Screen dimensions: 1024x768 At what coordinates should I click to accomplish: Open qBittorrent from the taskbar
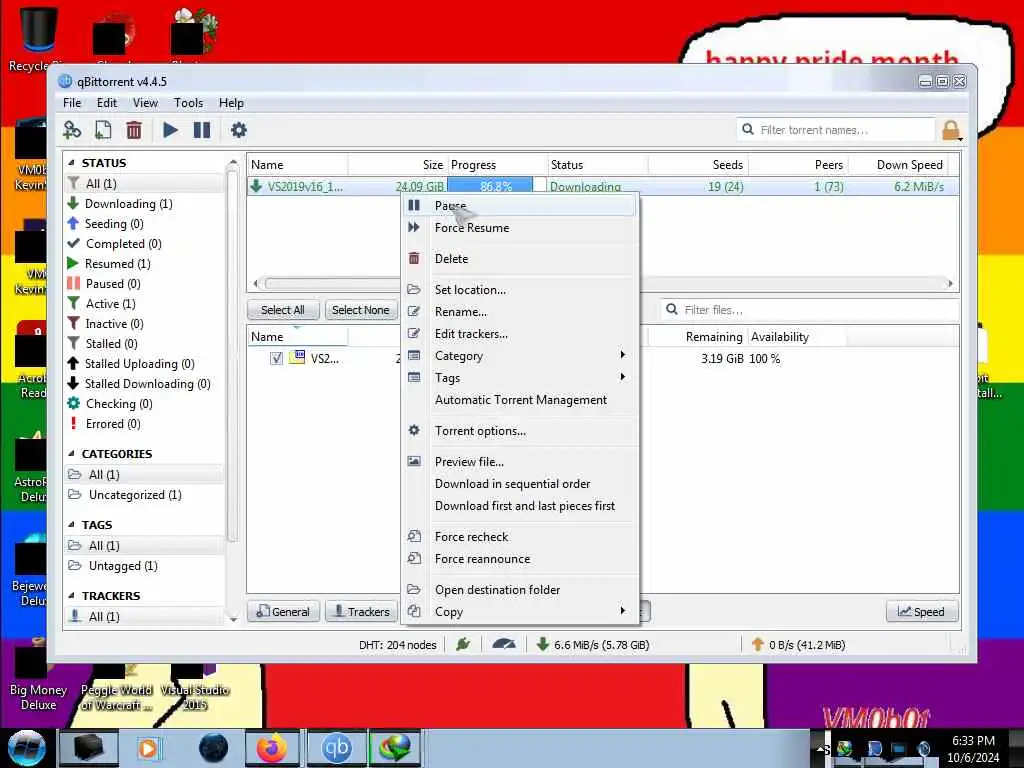tap(336, 748)
